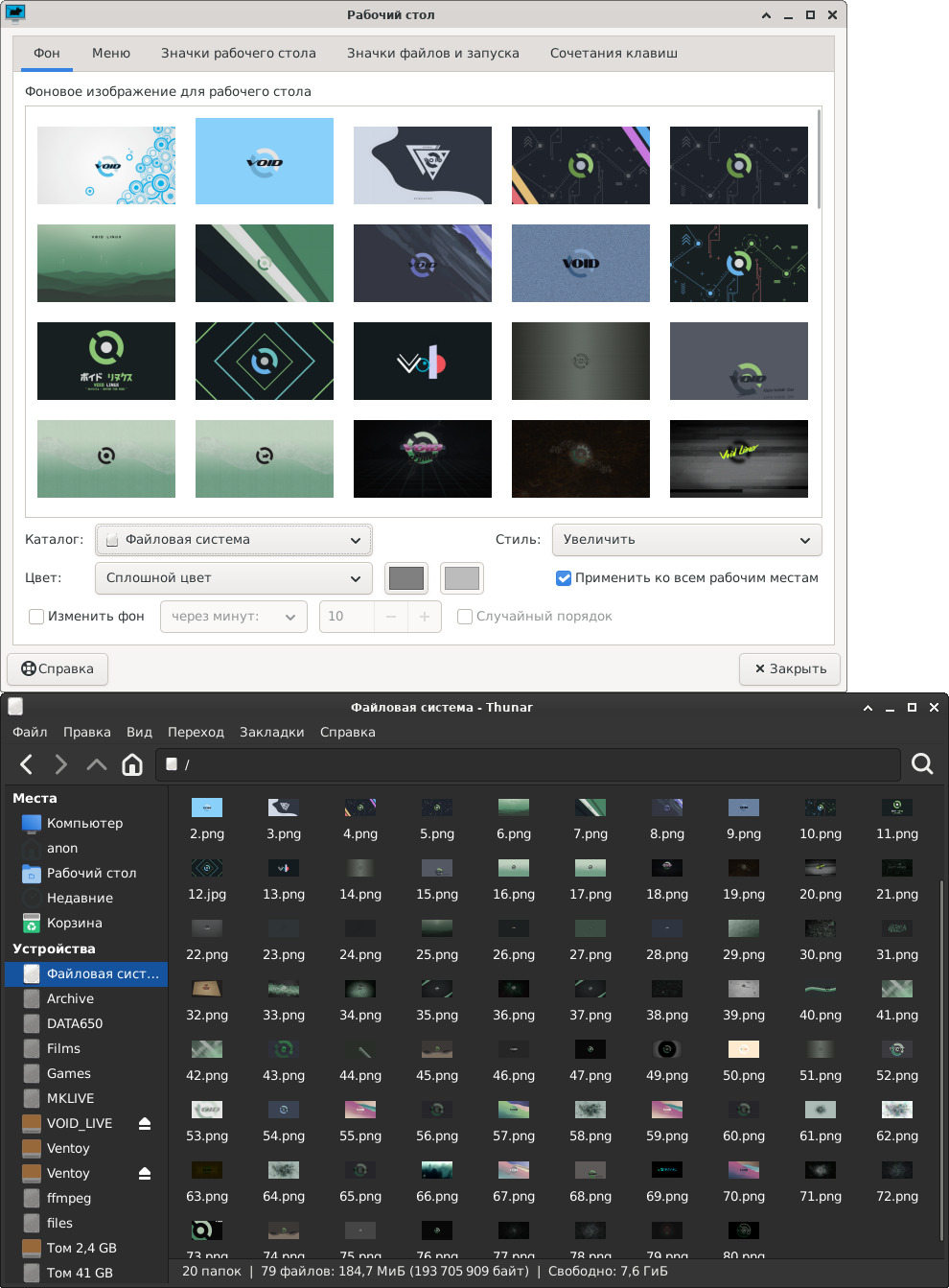The height and width of the screenshot is (1288, 949).
Task: Go back using Thunar's back arrow
Action: point(27,764)
